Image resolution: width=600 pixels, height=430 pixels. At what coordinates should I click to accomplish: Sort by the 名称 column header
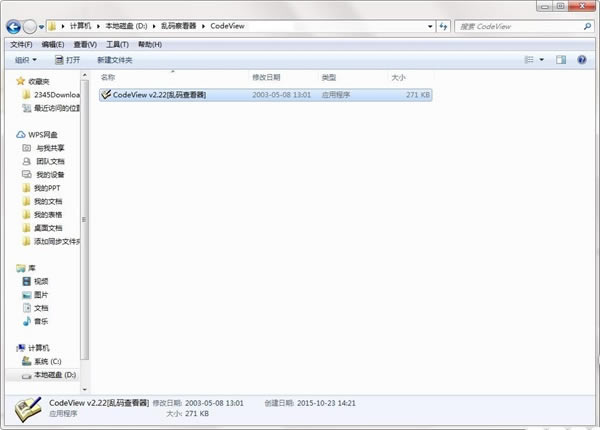point(108,77)
